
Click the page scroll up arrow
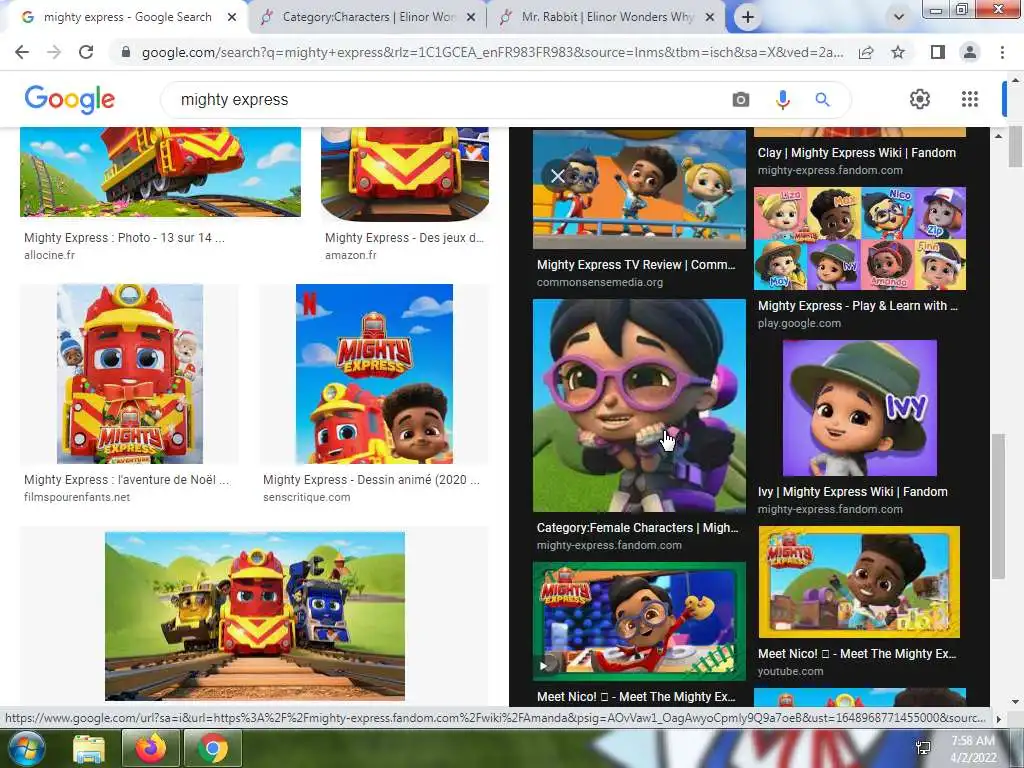1016,80
